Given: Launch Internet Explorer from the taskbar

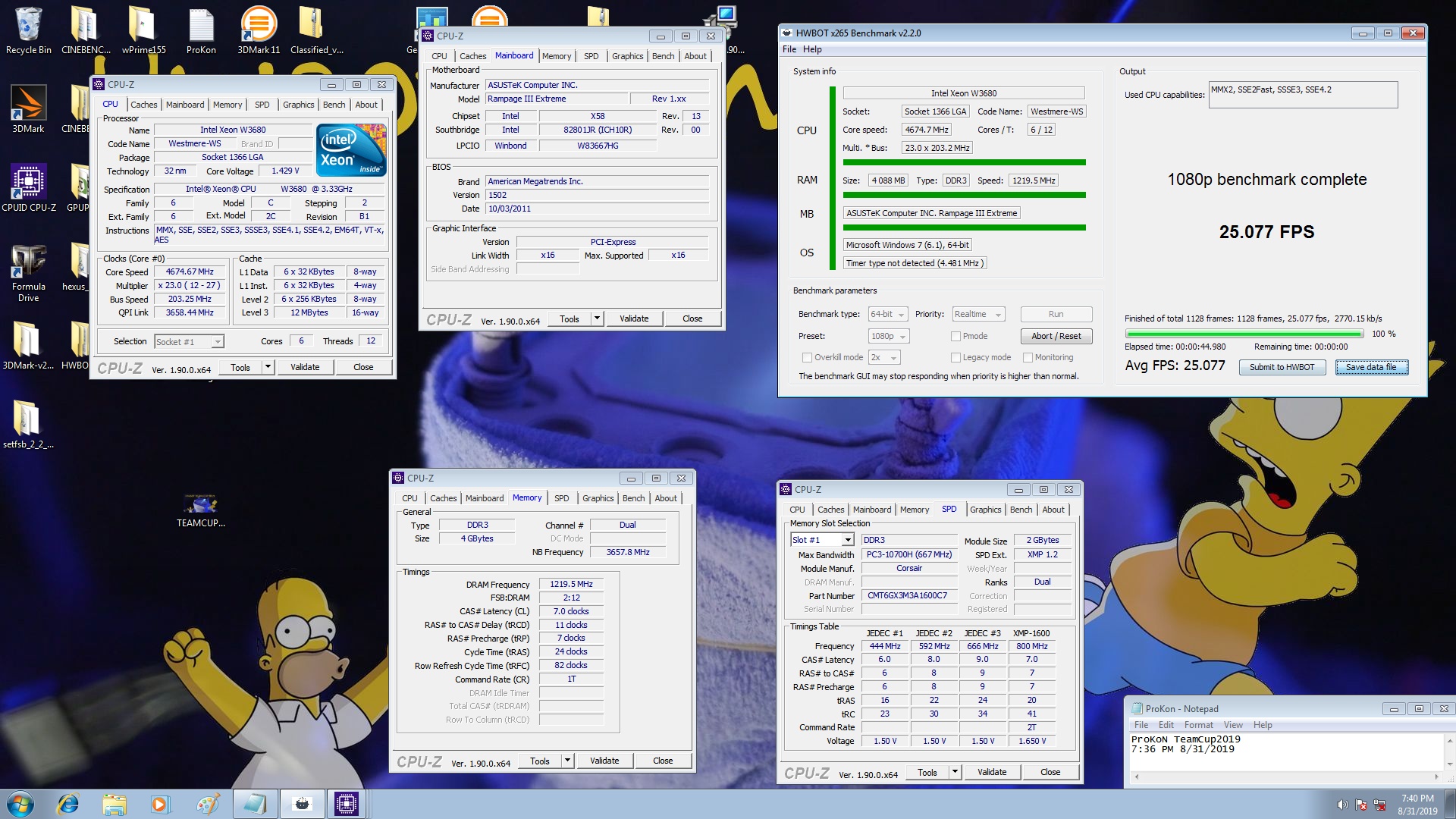Looking at the screenshot, I should tap(68, 804).
